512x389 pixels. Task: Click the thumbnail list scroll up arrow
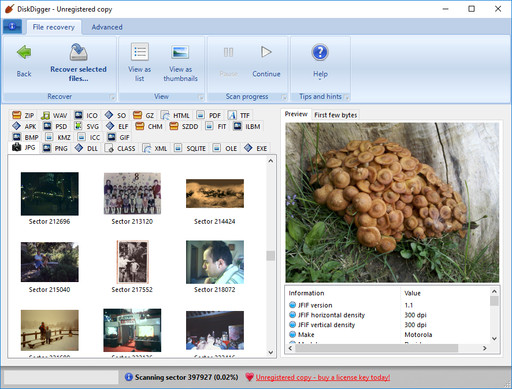[271, 161]
